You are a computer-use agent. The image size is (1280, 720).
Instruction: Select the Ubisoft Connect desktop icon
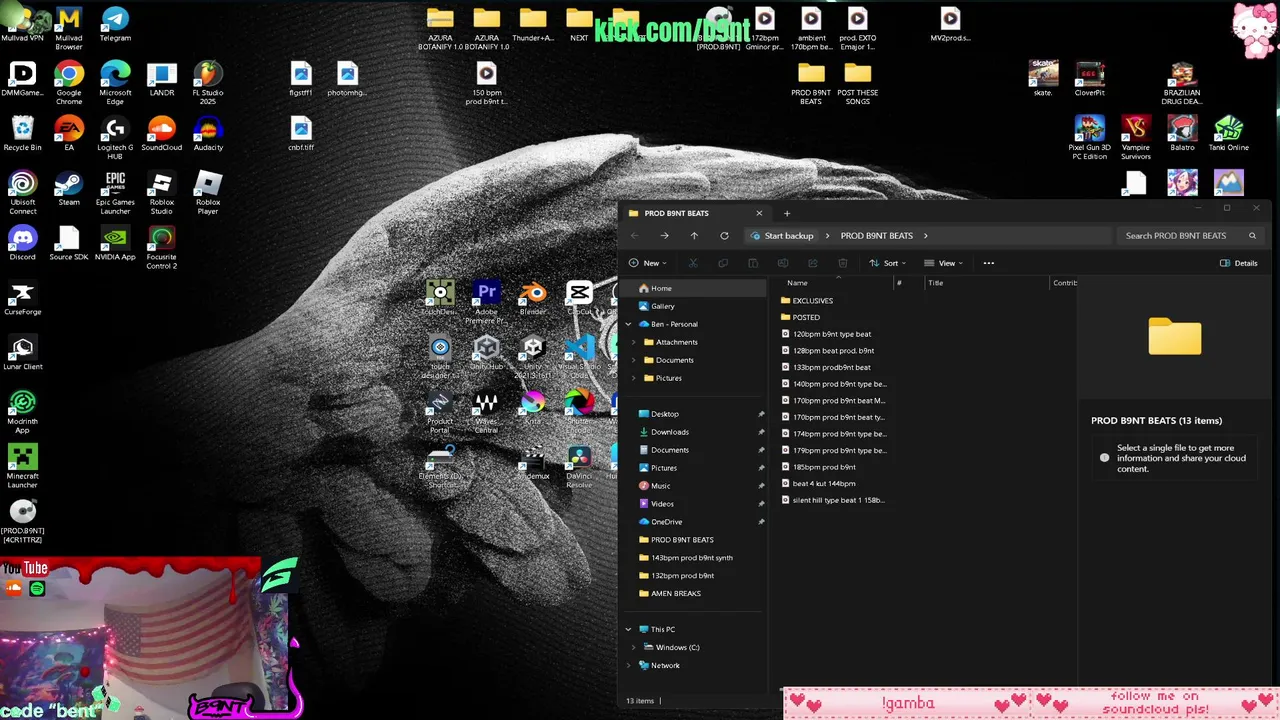coord(22,193)
